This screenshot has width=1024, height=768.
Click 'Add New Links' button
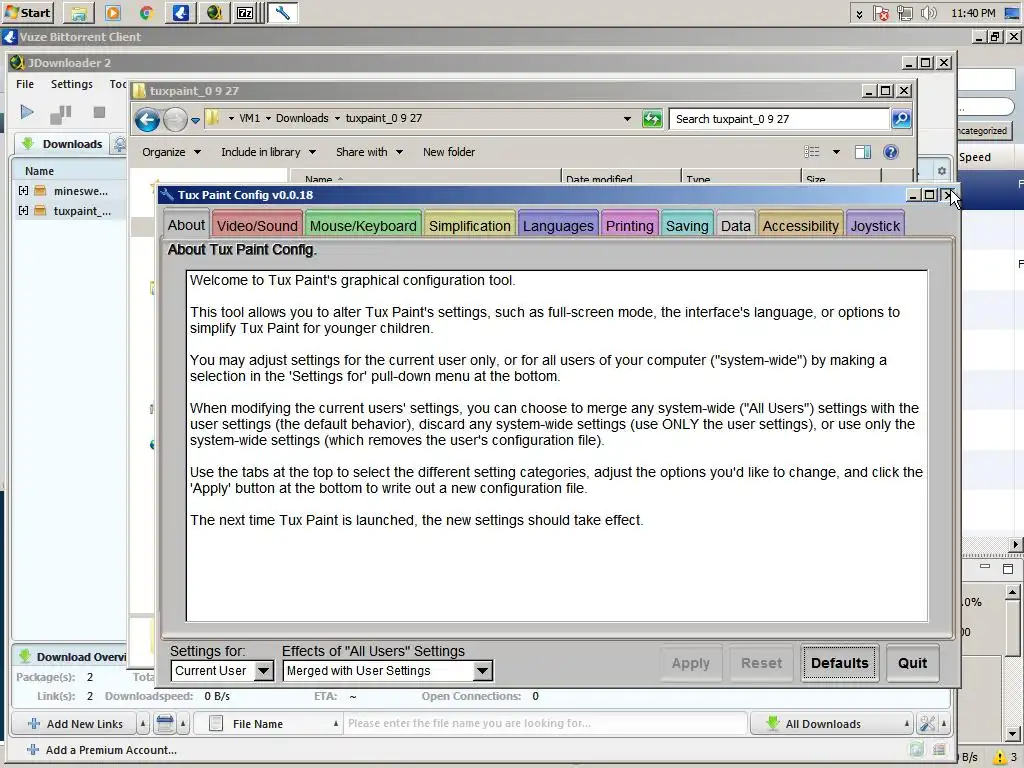tap(74, 724)
